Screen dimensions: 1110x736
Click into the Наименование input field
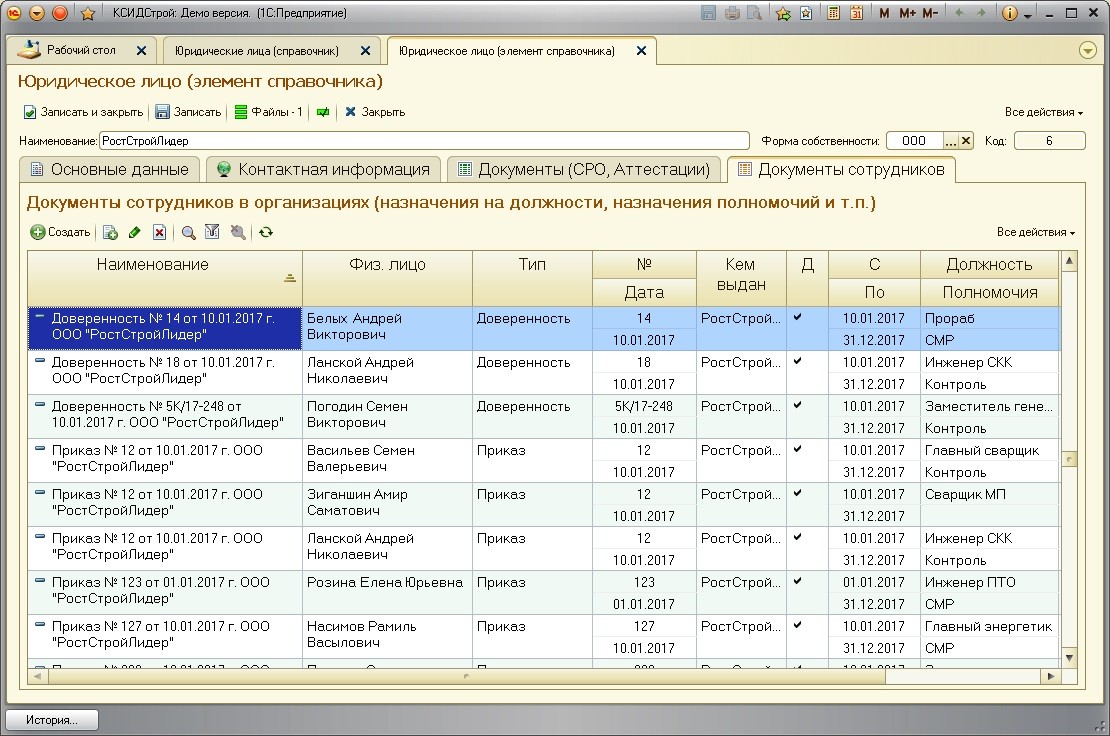point(424,141)
